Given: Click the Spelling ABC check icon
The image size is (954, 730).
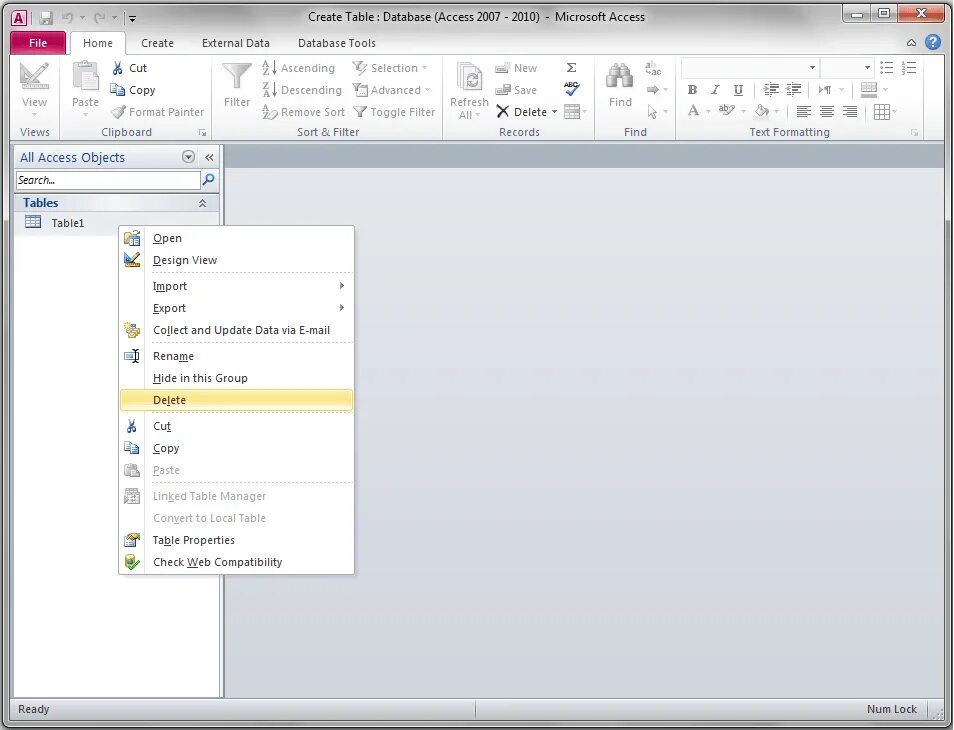Looking at the screenshot, I should point(571,89).
